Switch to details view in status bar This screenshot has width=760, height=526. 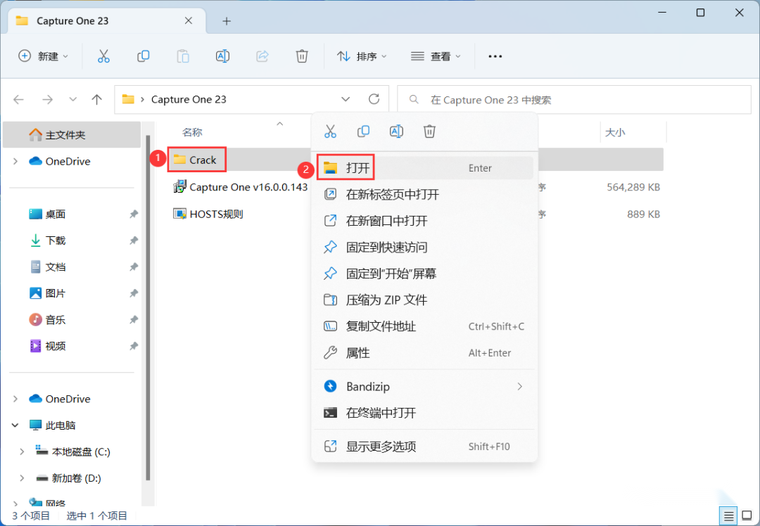tap(728, 516)
